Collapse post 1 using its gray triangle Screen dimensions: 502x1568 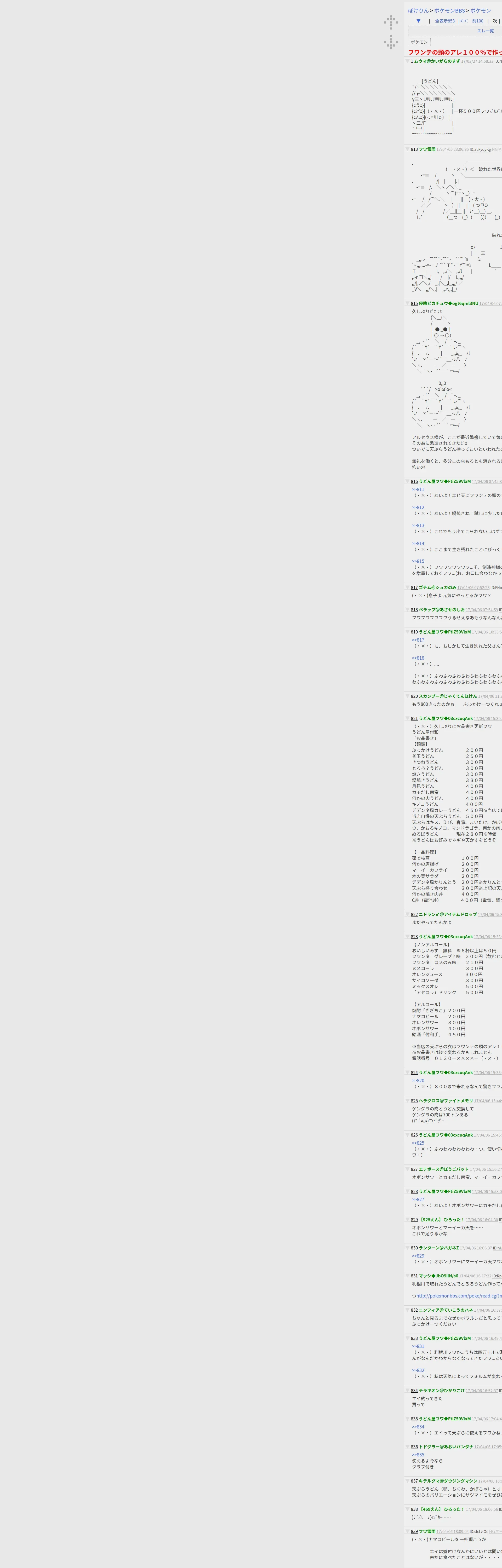pyautogui.click(x=408, y=61)
